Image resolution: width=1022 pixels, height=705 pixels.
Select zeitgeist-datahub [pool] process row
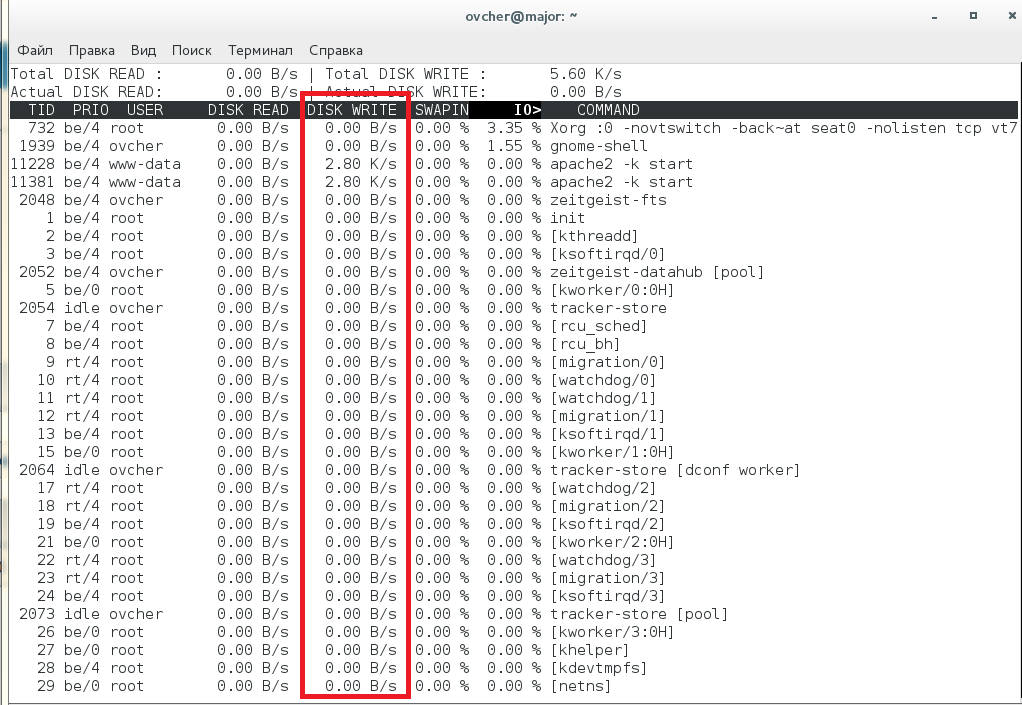514,272
